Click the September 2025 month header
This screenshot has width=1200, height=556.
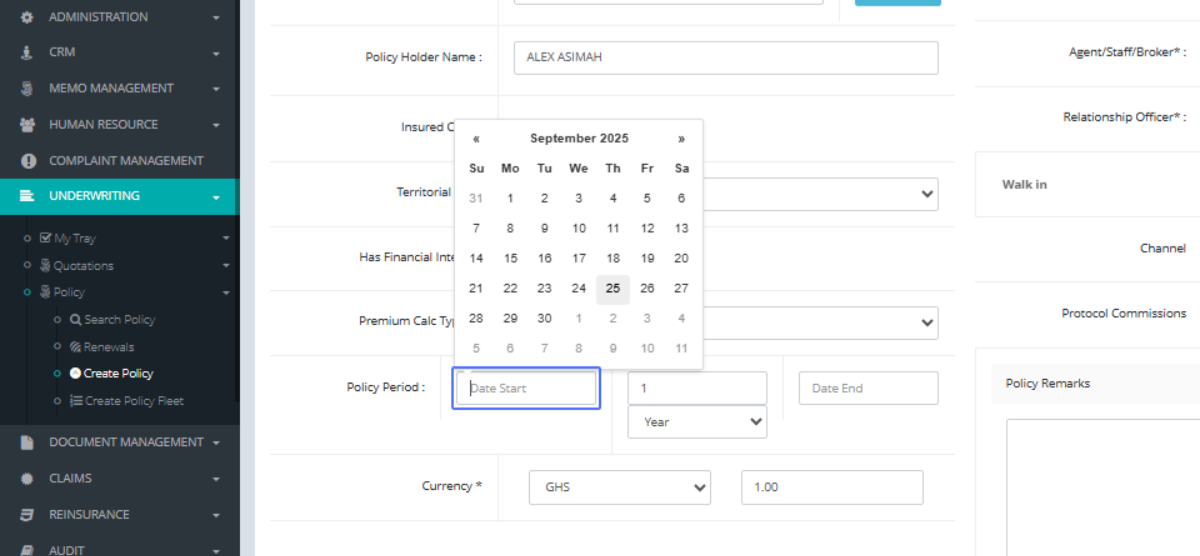click(579, 139)
